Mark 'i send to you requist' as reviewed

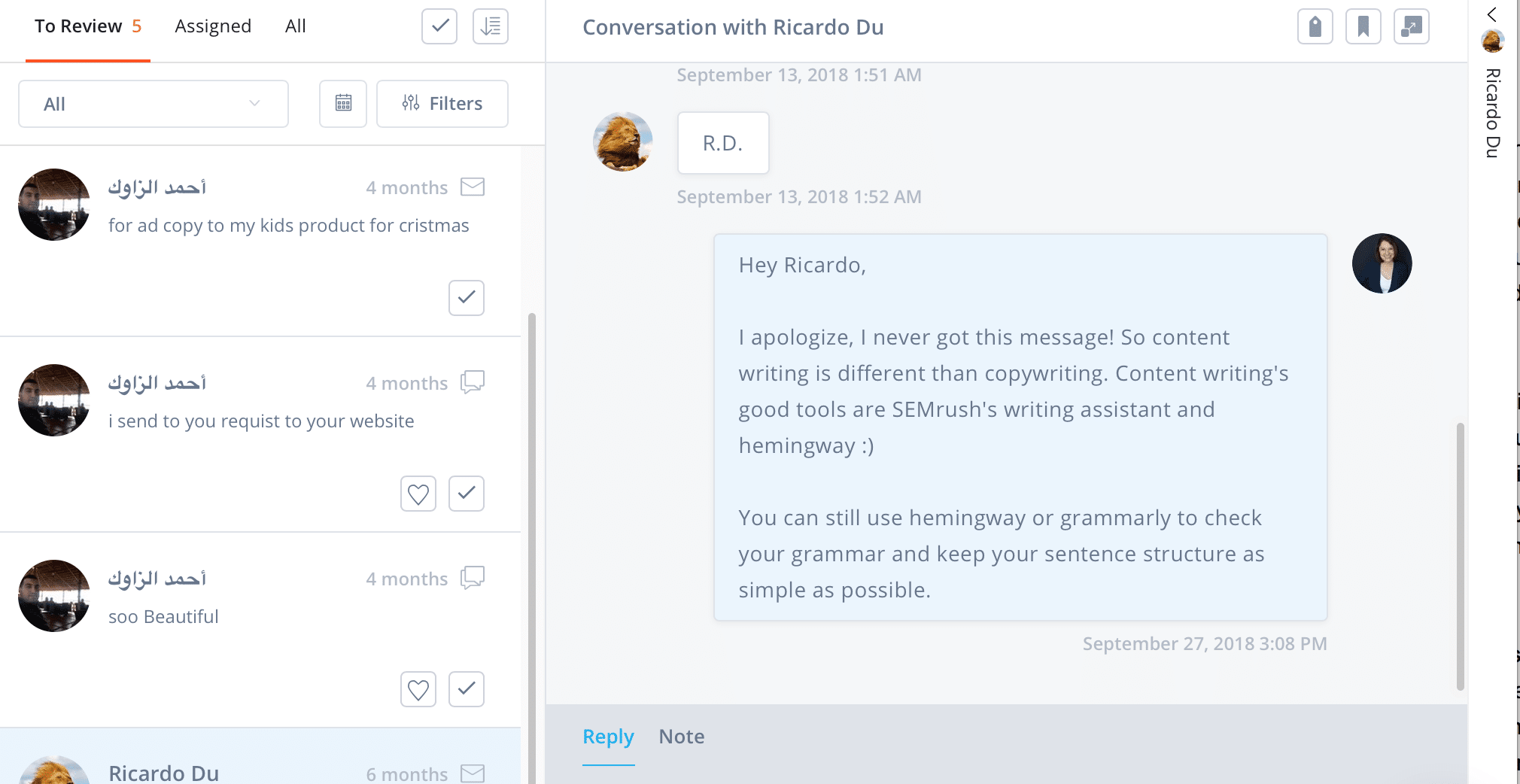tap(467, 494)
